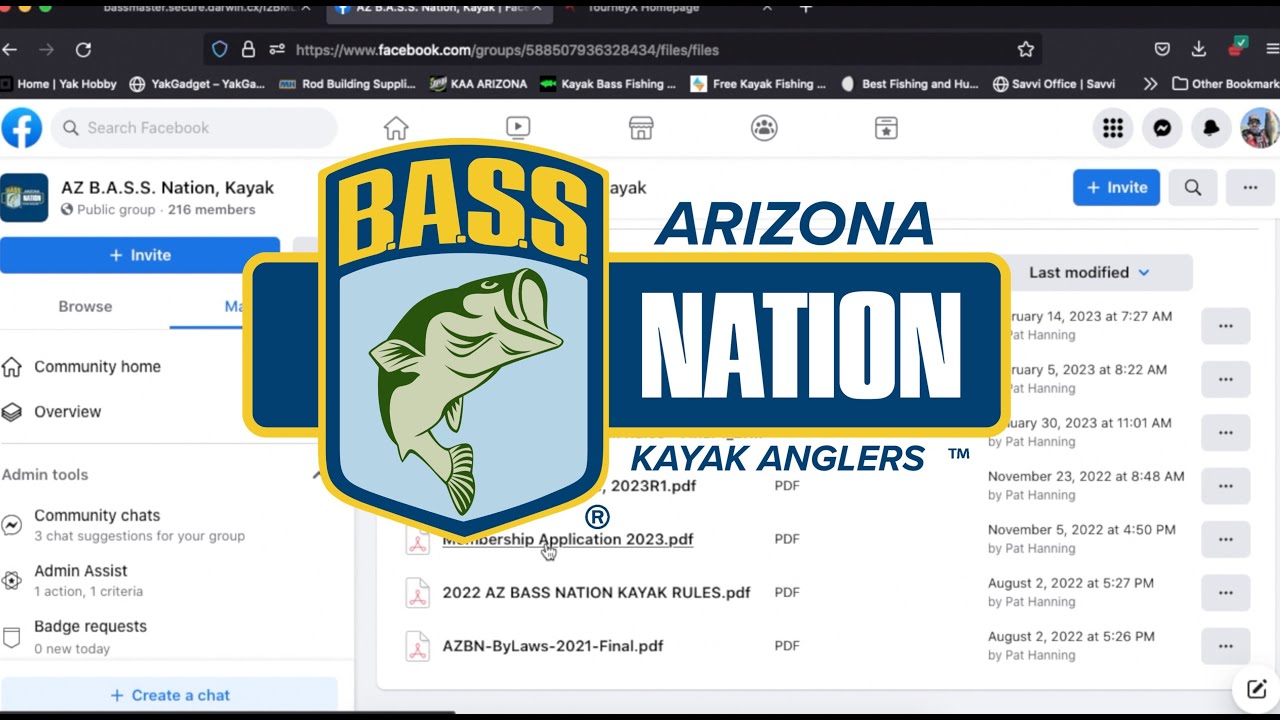1280x720 pixels.
Task: Bookmark page with the star icon
Action: coord(1025,49)
